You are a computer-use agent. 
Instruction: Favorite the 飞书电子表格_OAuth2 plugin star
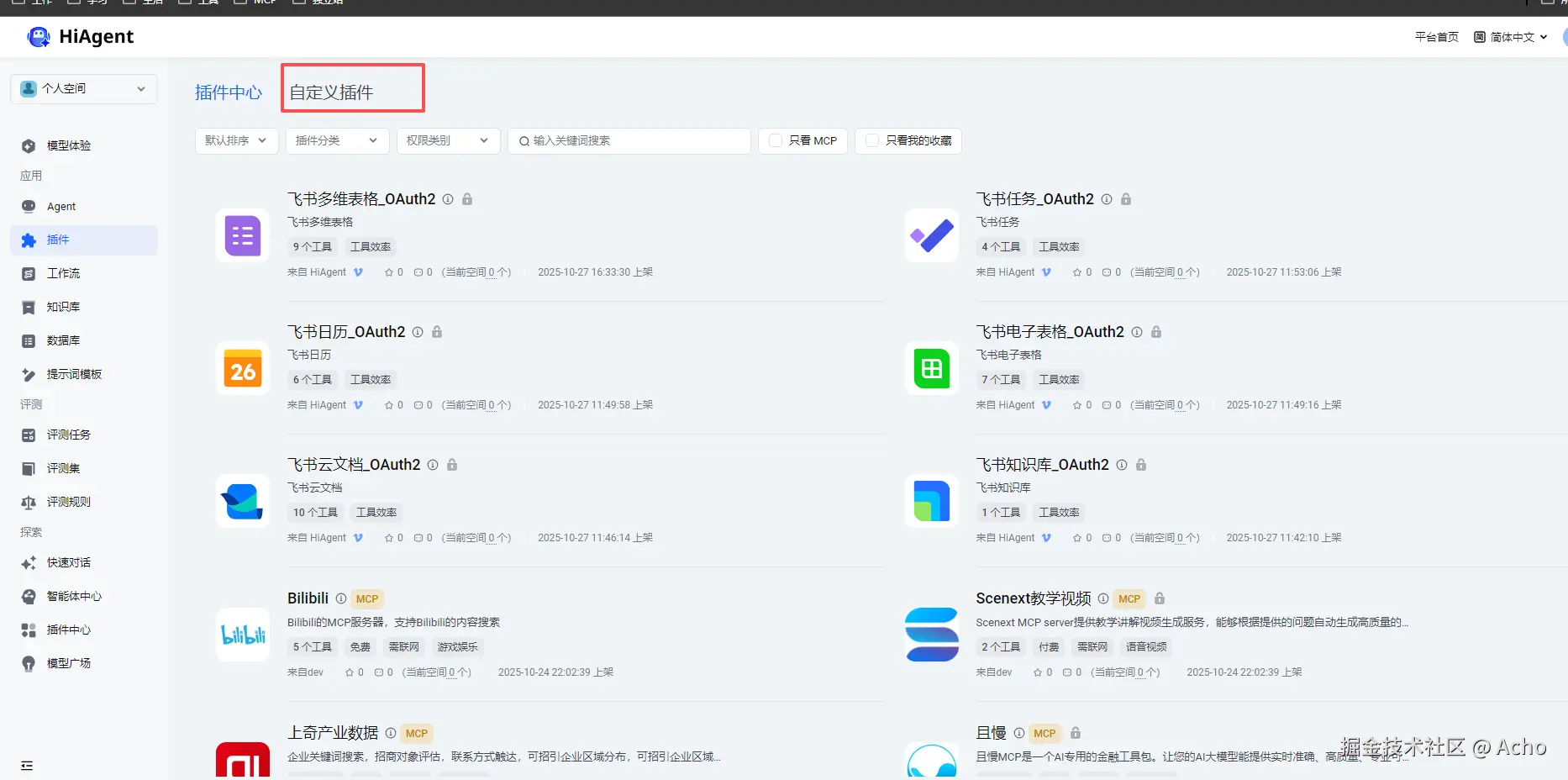point(1077,405)
